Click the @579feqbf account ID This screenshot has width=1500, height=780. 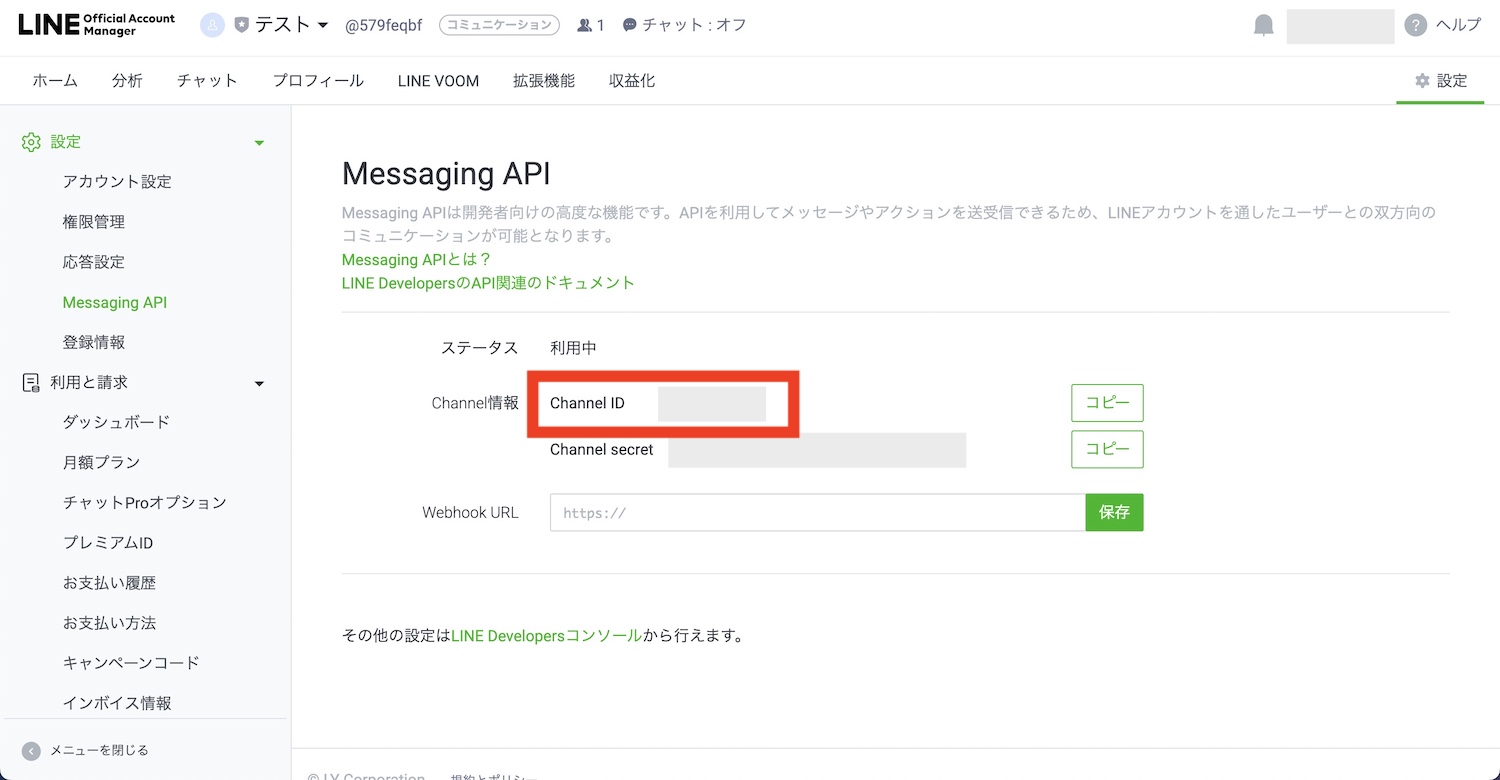tap(383, 25)
